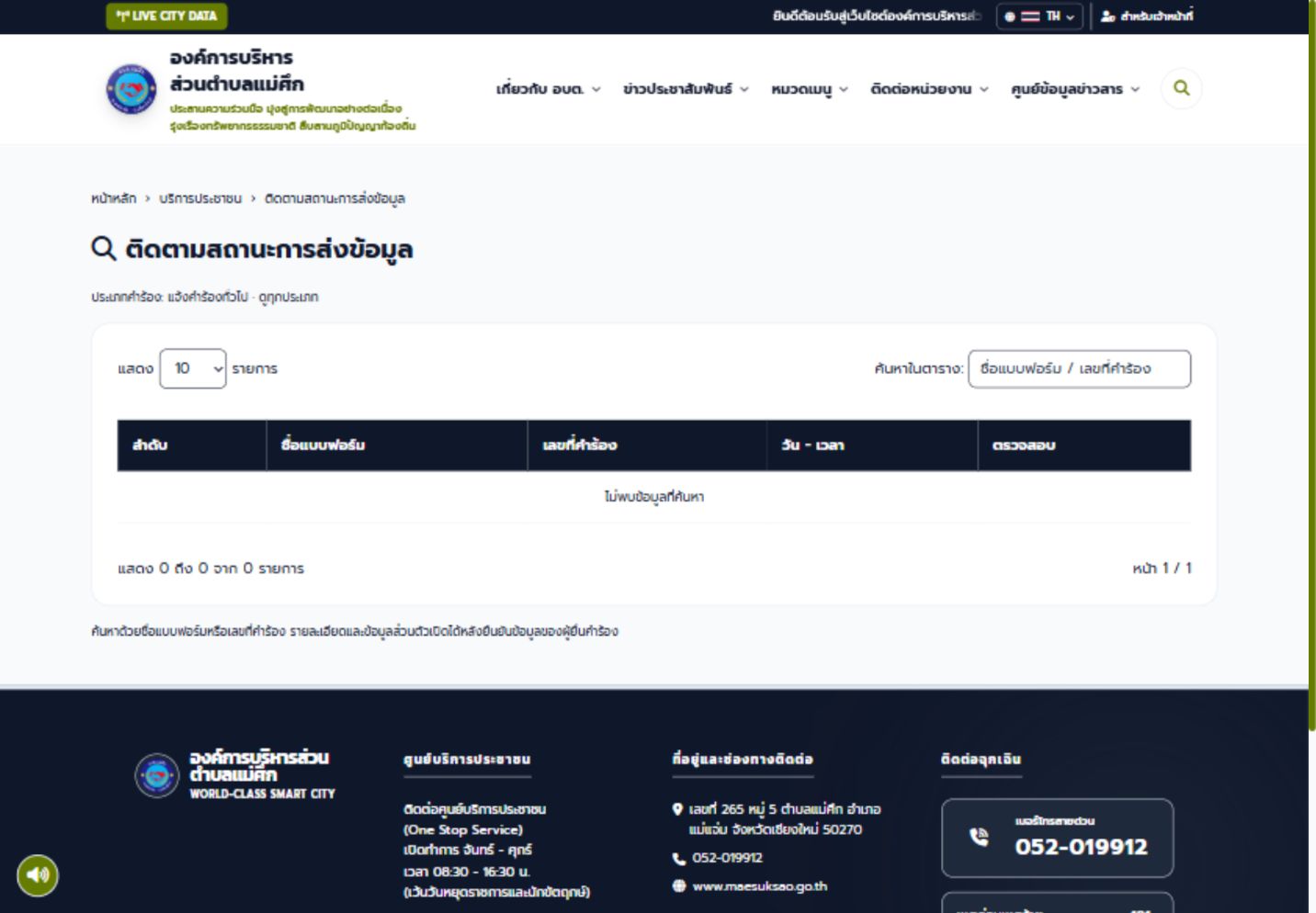Screen dimensions: 1316x913
Task: Expand the ศูนย์ข้อมูลข่าวสาร menu
Action: pos(1075,89)
